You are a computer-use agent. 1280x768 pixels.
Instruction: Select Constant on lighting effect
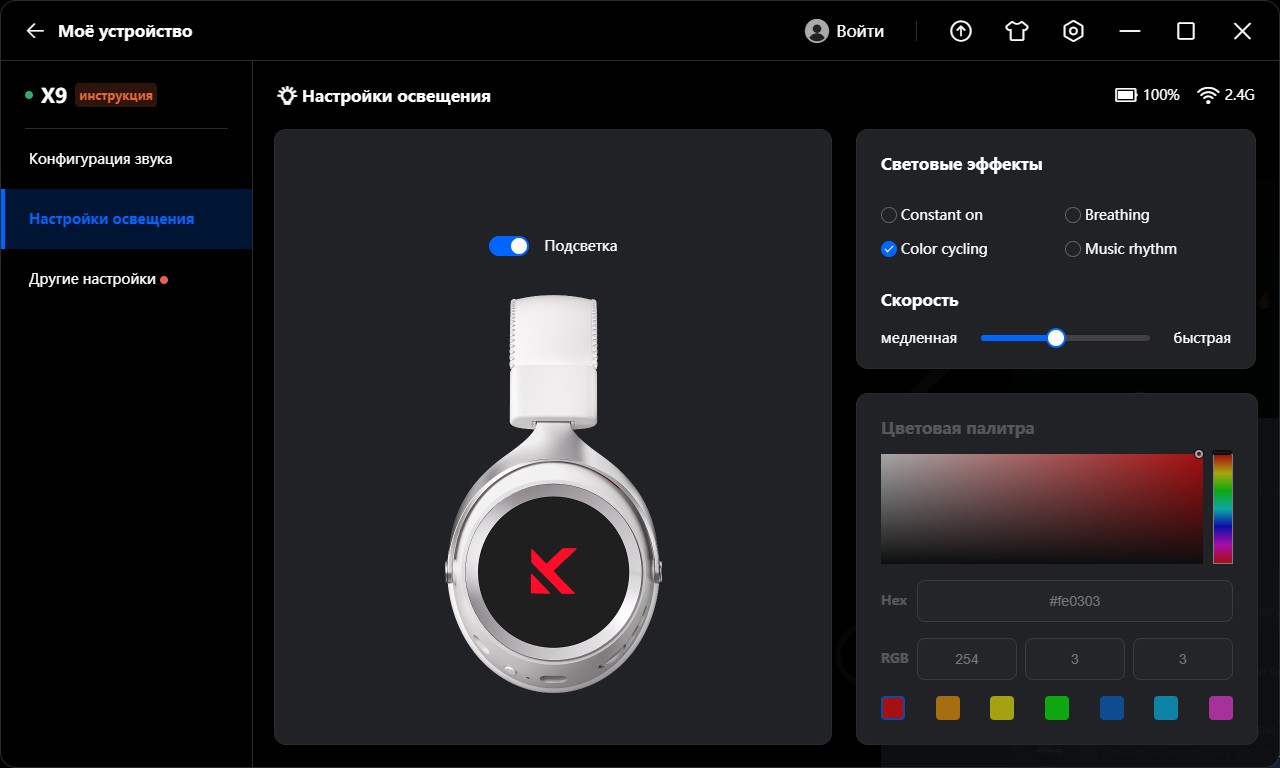pyautogui.click(x=932, y=215)
